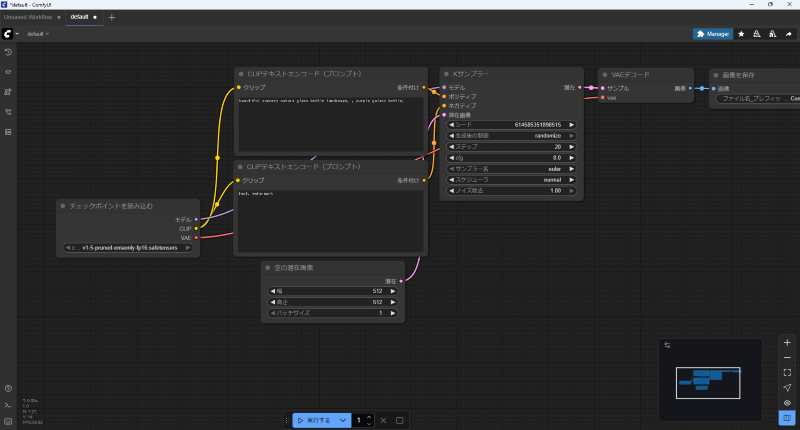Click the second free cache icon
800x430 pixels.
pyautogui.click(x=772, y=34)
